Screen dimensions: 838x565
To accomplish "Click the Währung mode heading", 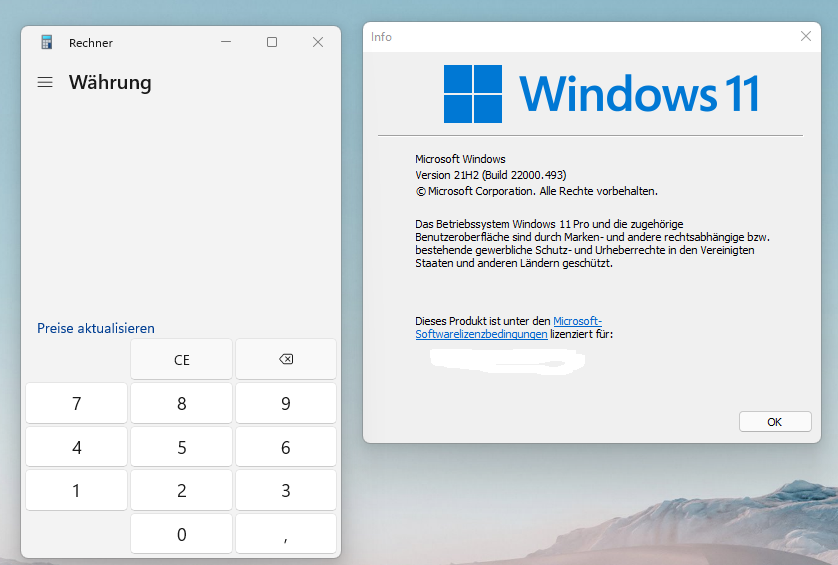I will (x=110, y=82).
